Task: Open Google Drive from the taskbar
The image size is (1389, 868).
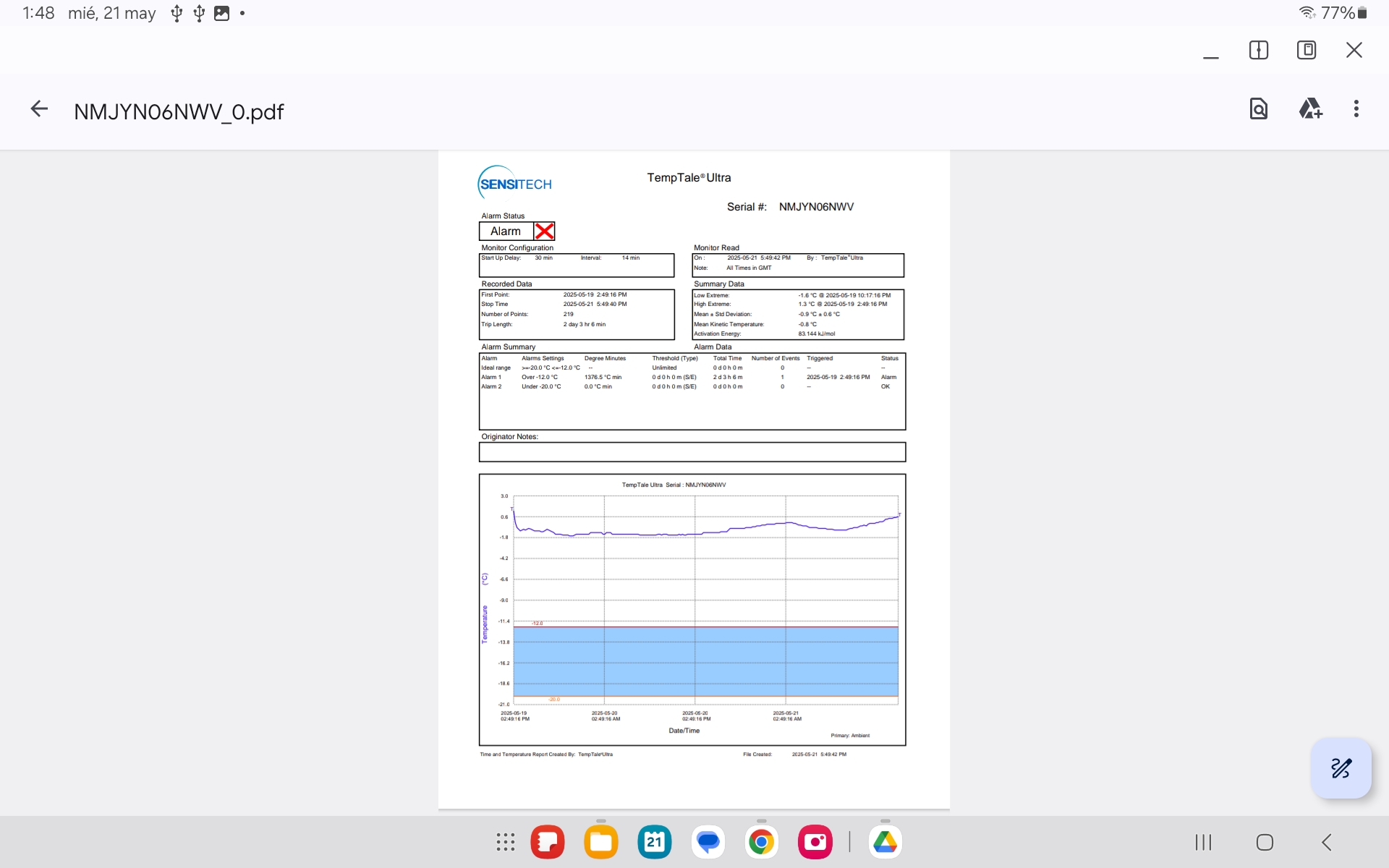Action: click(885, 842)
